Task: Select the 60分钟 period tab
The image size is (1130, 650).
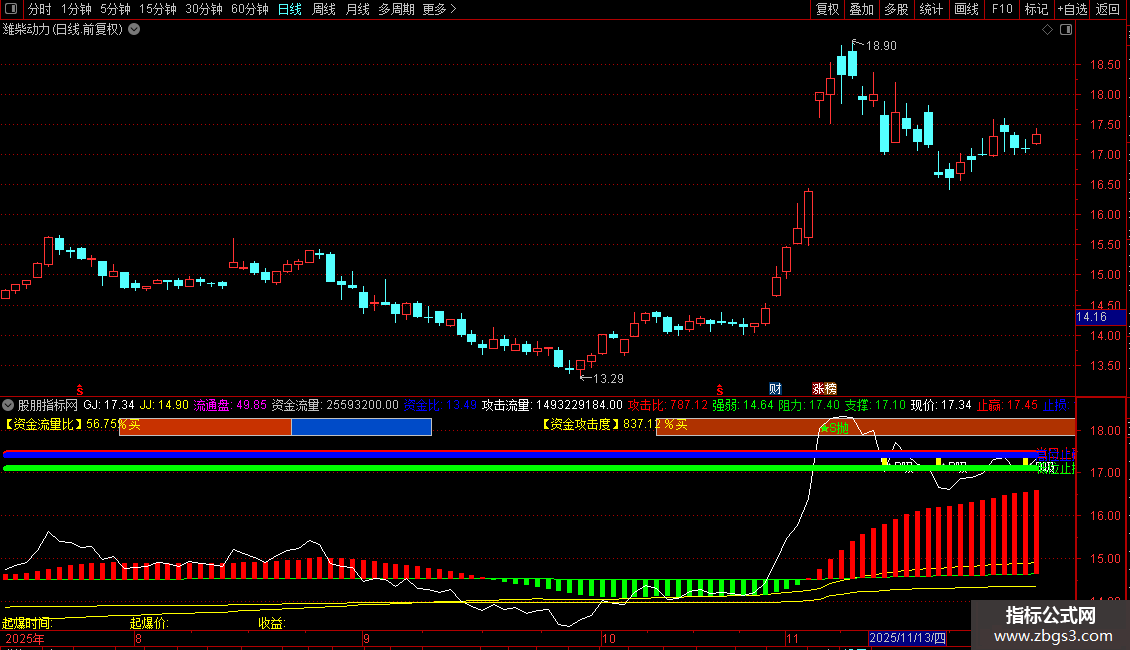Action: 250,9
